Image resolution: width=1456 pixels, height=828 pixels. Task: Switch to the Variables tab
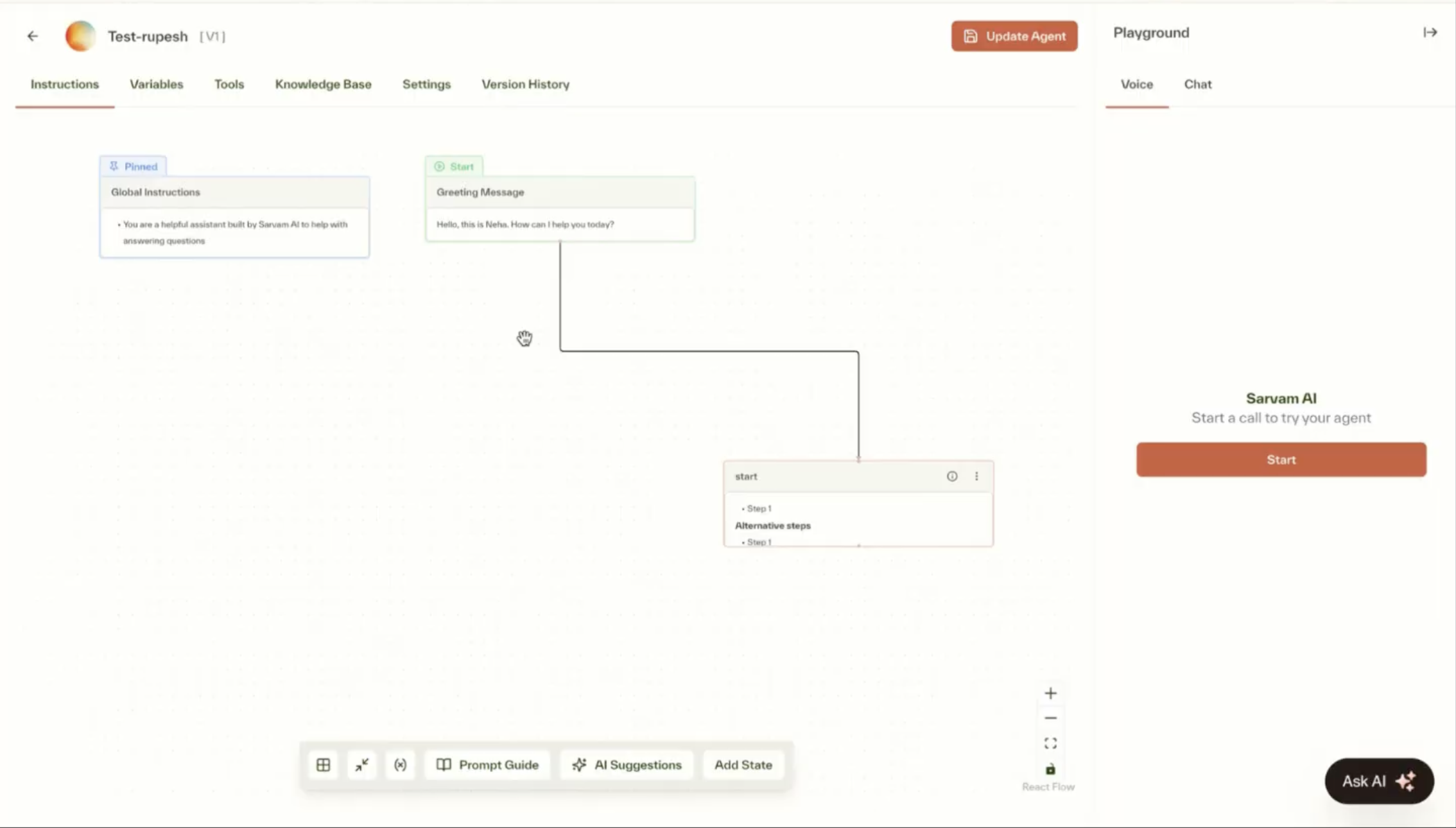click(x=157, y=84)
